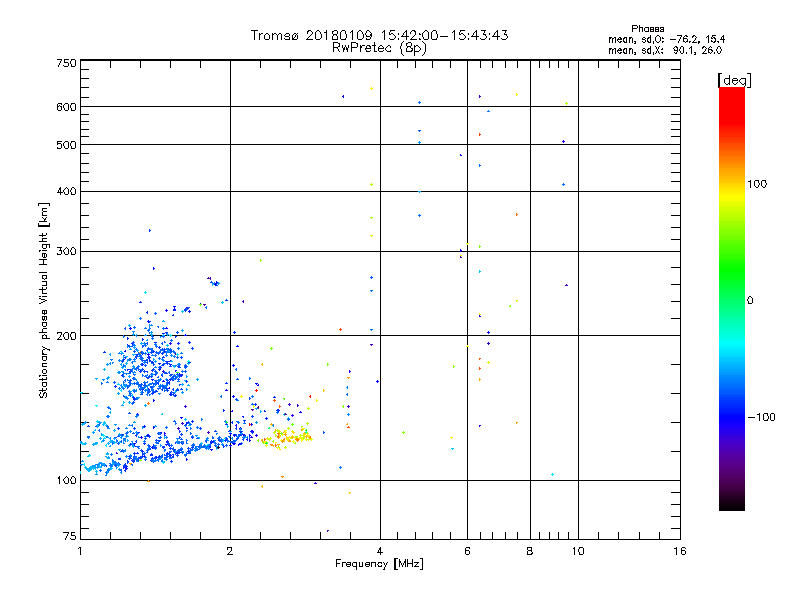Click the 'mean, sd,X: 90.1, 26.0' text

(x=665, y=50)
